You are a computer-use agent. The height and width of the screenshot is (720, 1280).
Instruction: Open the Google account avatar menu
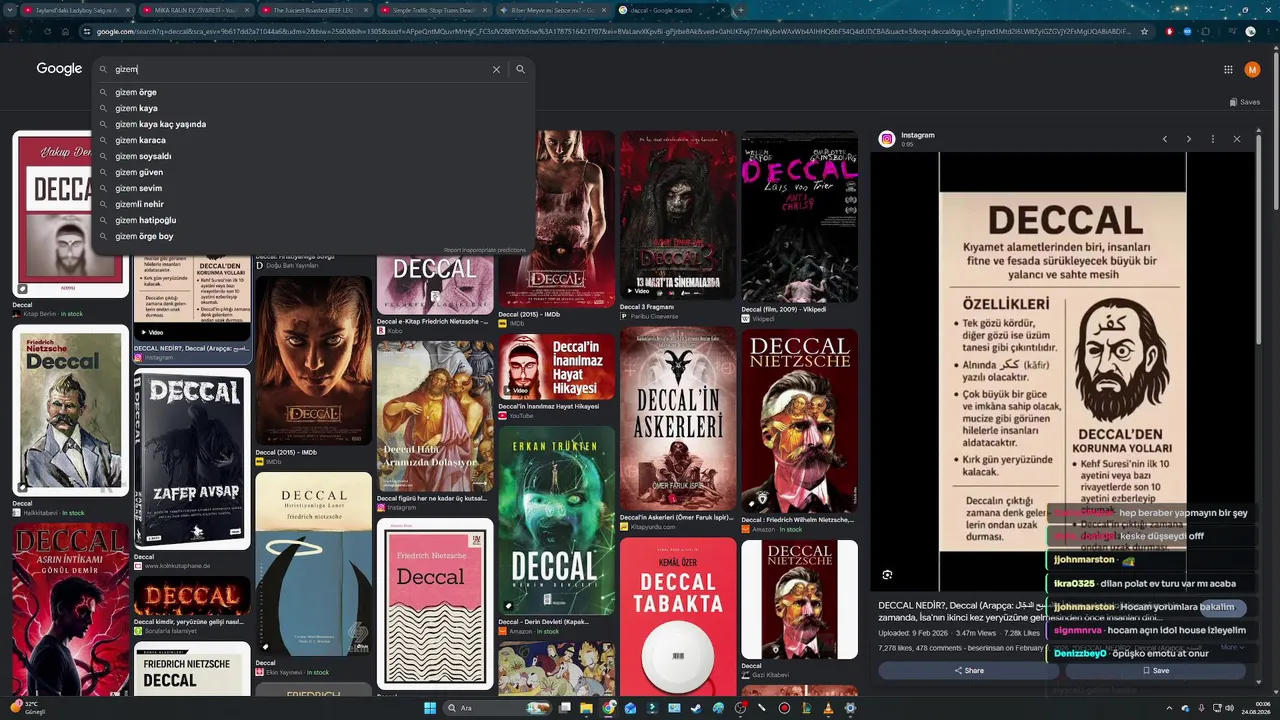tap(1252, 70)
